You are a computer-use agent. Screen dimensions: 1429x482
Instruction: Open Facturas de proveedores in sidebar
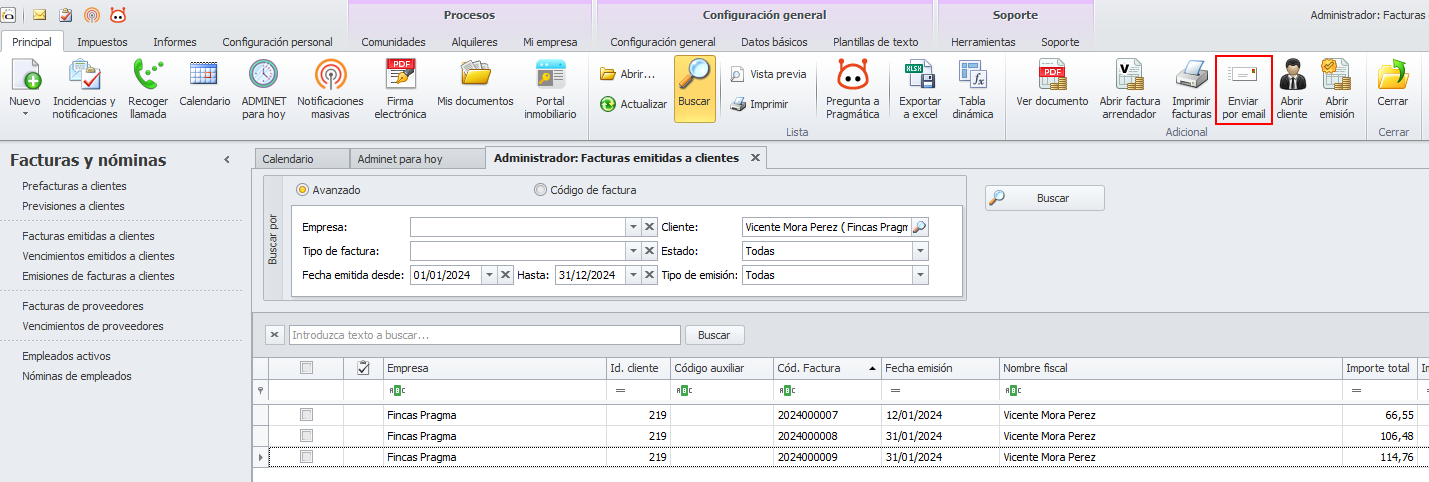[83, 306]
